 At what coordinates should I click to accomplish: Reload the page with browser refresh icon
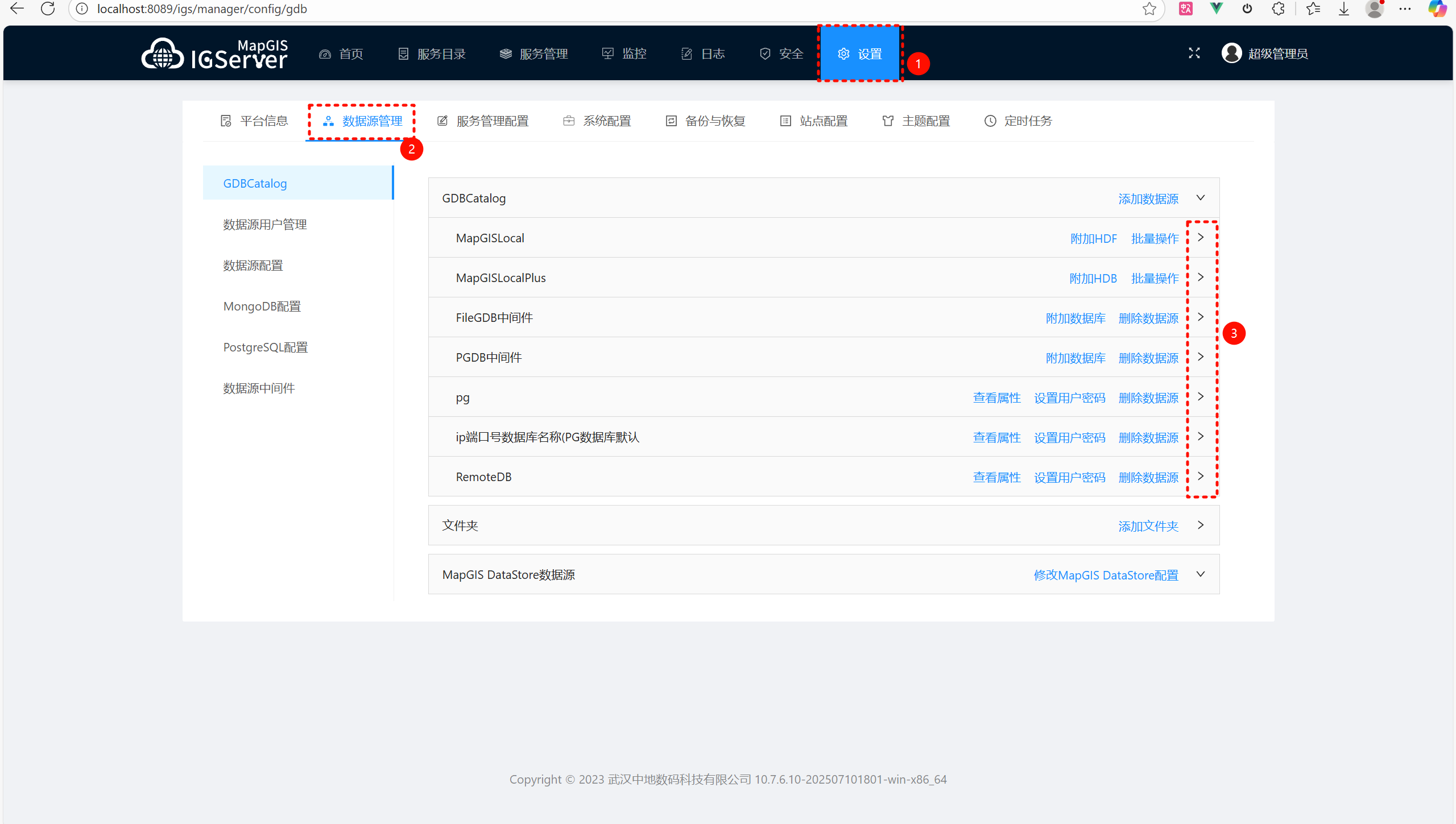click(x=48, y=9)
